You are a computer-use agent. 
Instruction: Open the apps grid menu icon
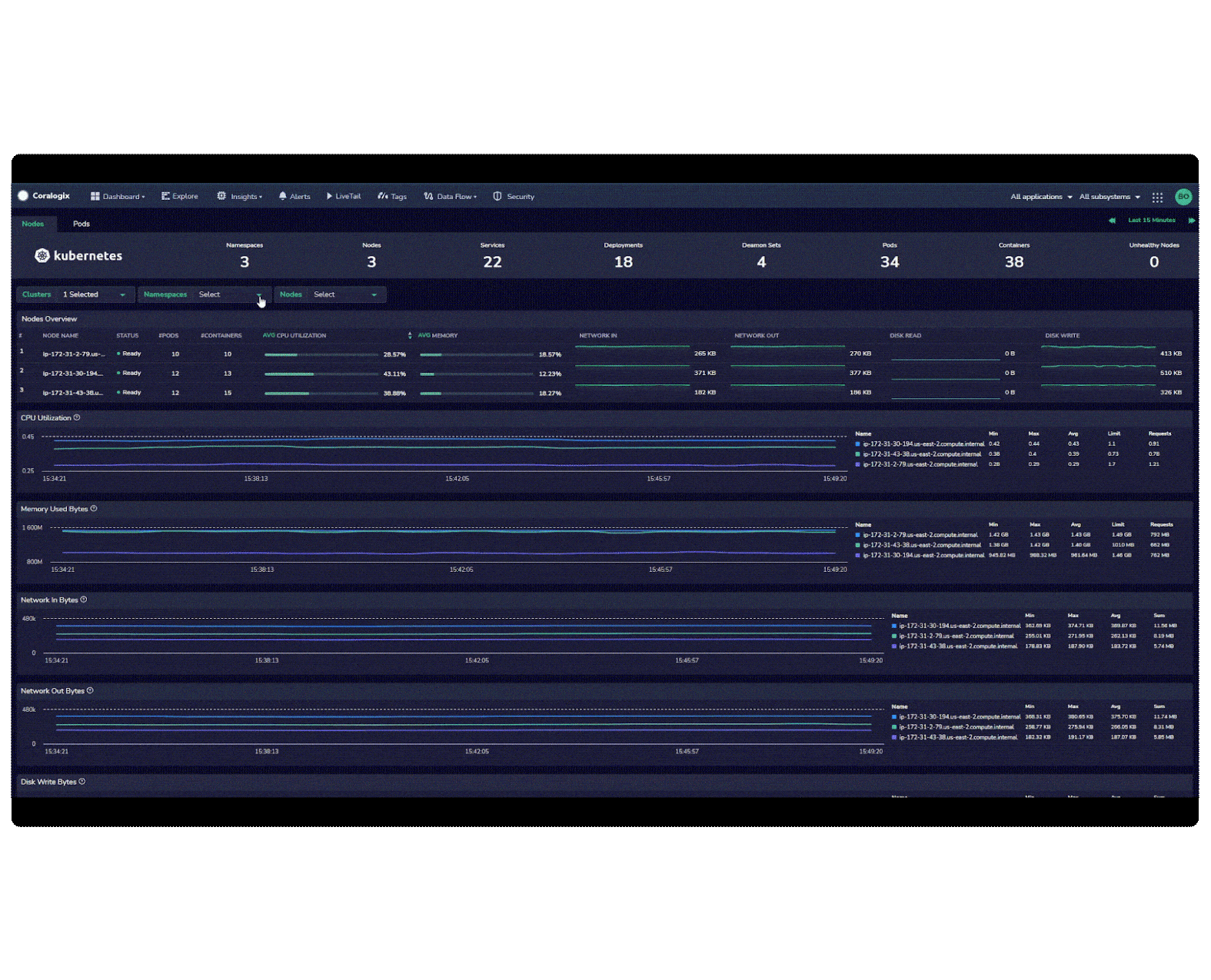pos(1157,197)
